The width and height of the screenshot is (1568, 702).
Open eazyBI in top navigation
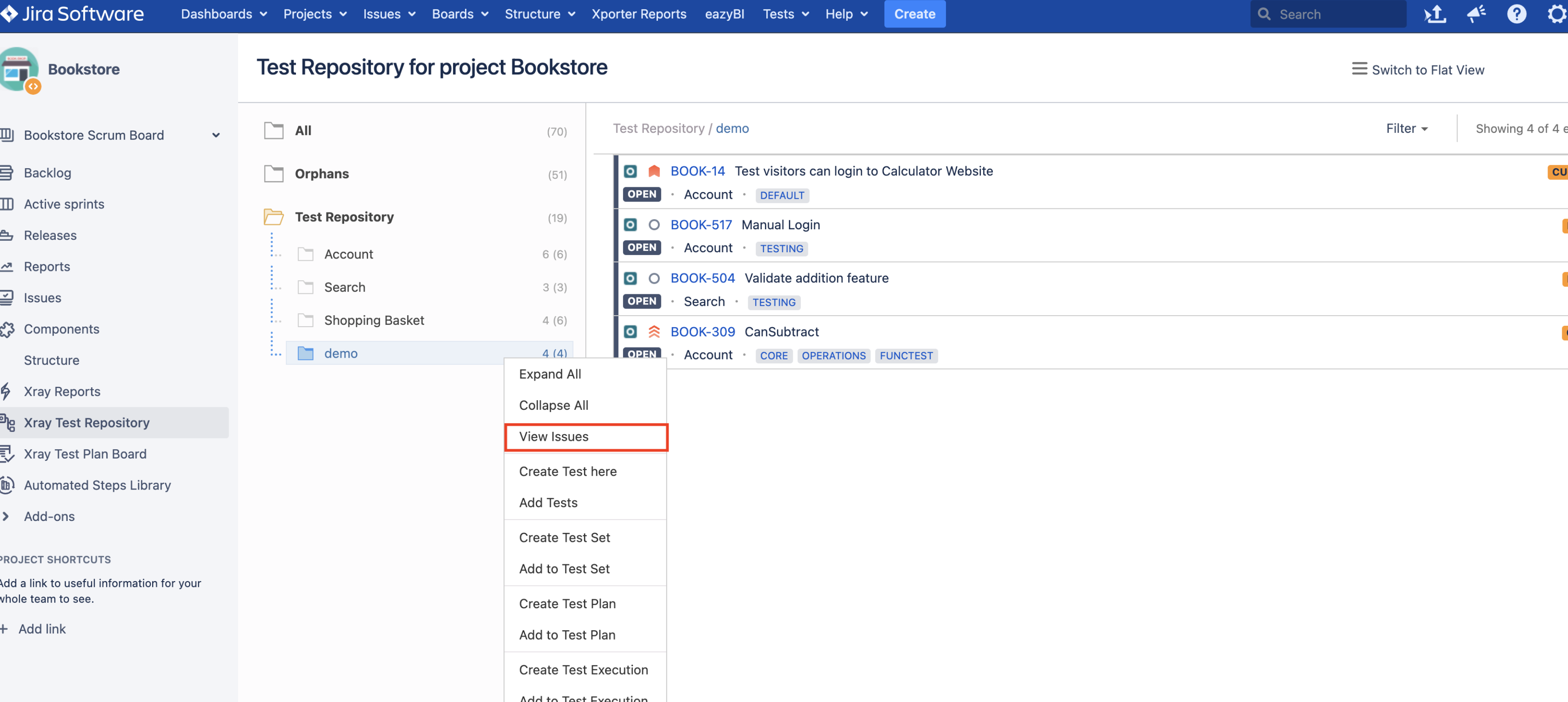(724, 13)
